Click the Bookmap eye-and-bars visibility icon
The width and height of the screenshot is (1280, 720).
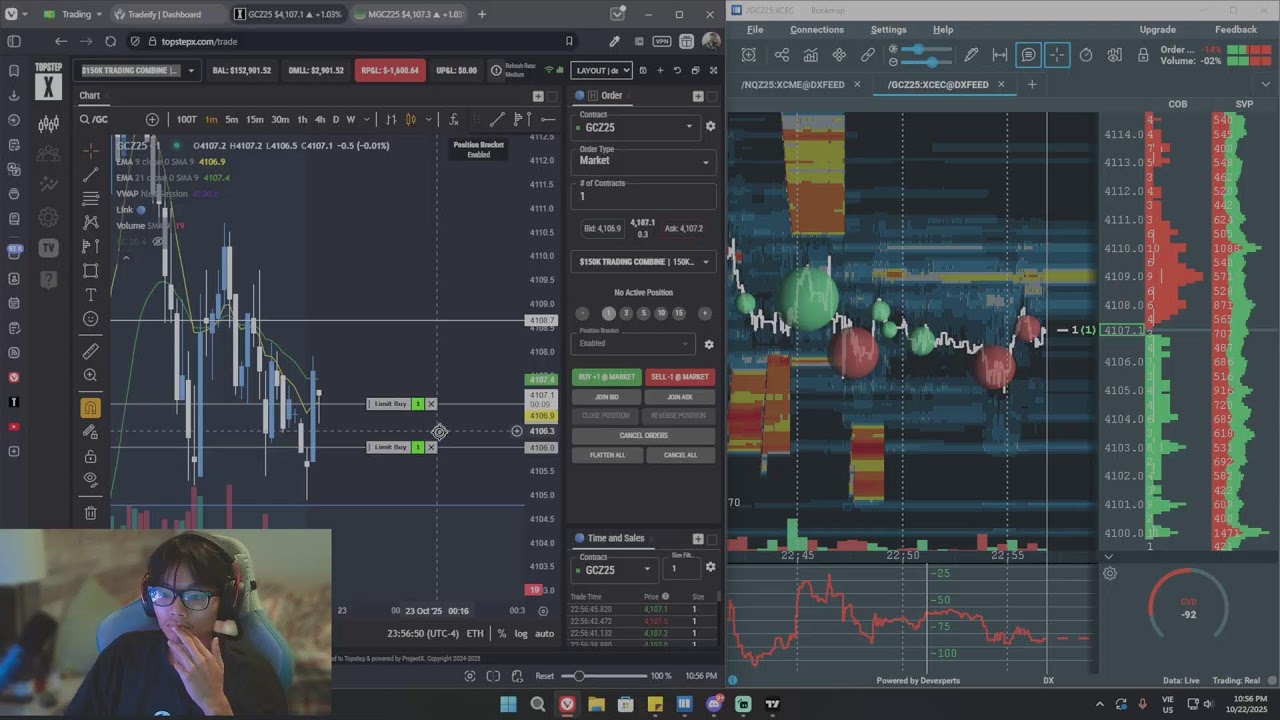coord(1114,55)
